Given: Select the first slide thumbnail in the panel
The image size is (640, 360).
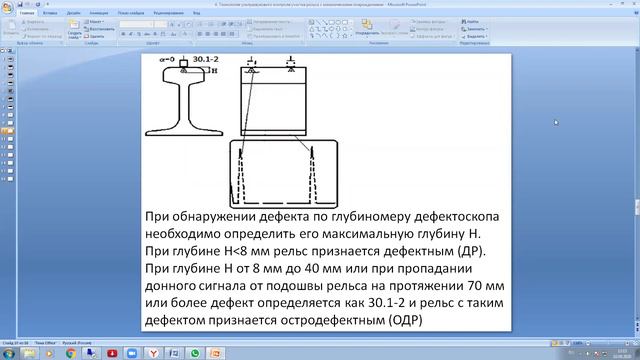Looking at the screenshot, I should pos(10,60).
